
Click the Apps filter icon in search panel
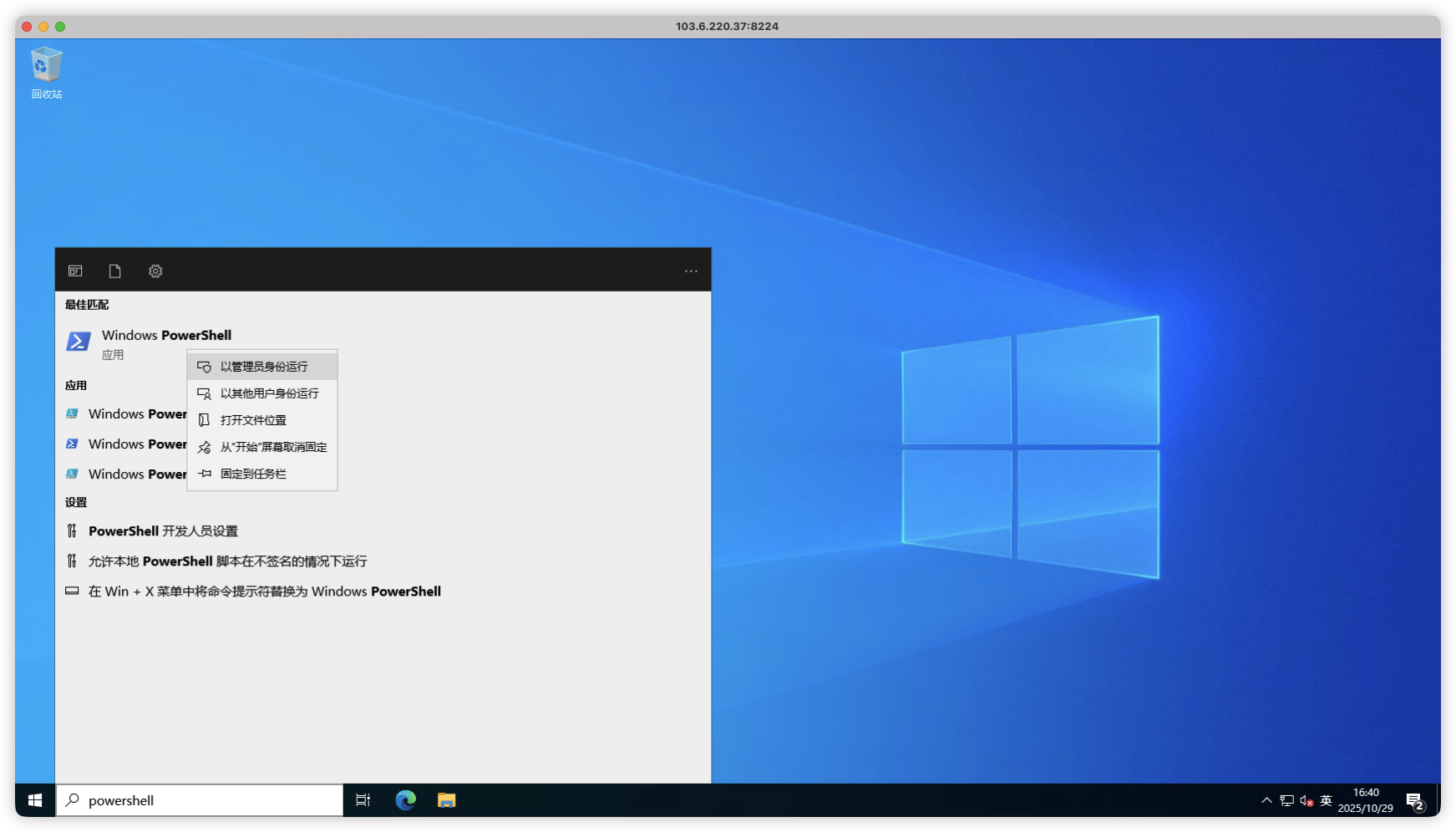coord(75,271)
